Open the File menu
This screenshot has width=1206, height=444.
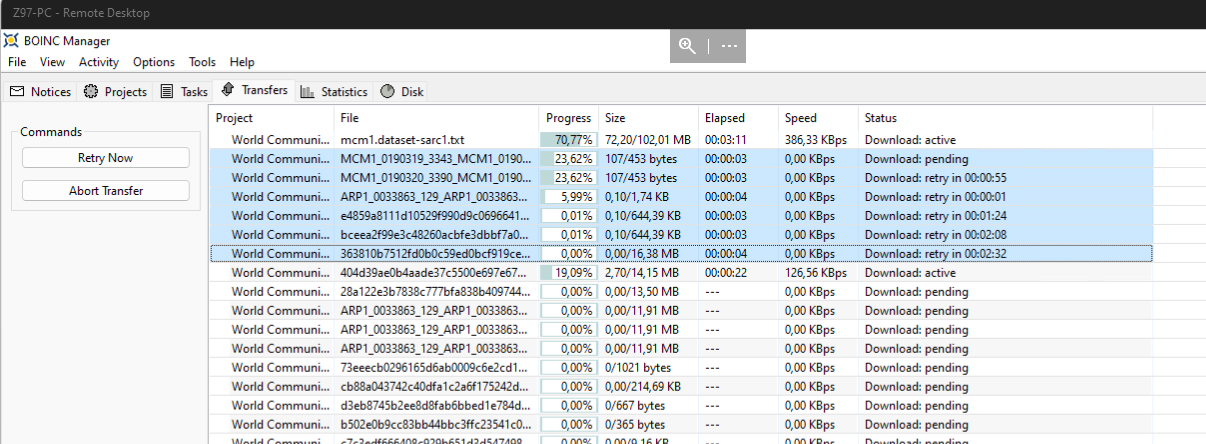pos(17,62)
